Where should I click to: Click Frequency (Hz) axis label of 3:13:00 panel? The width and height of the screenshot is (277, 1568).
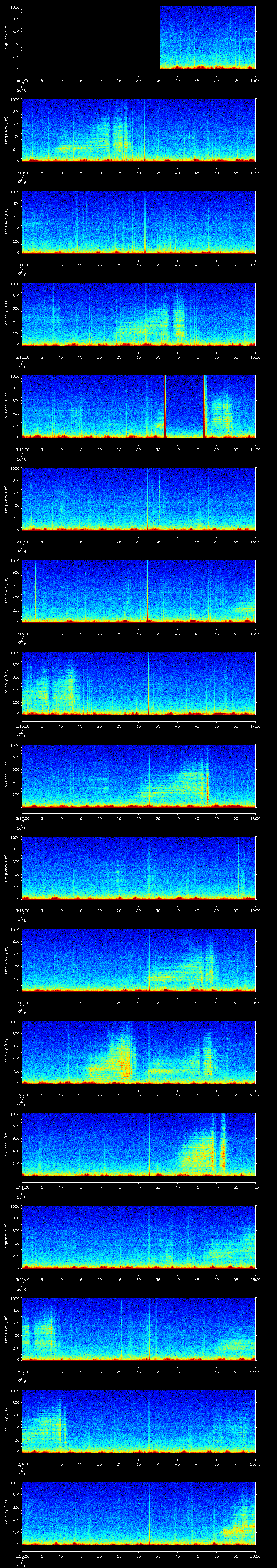[6, 407]
